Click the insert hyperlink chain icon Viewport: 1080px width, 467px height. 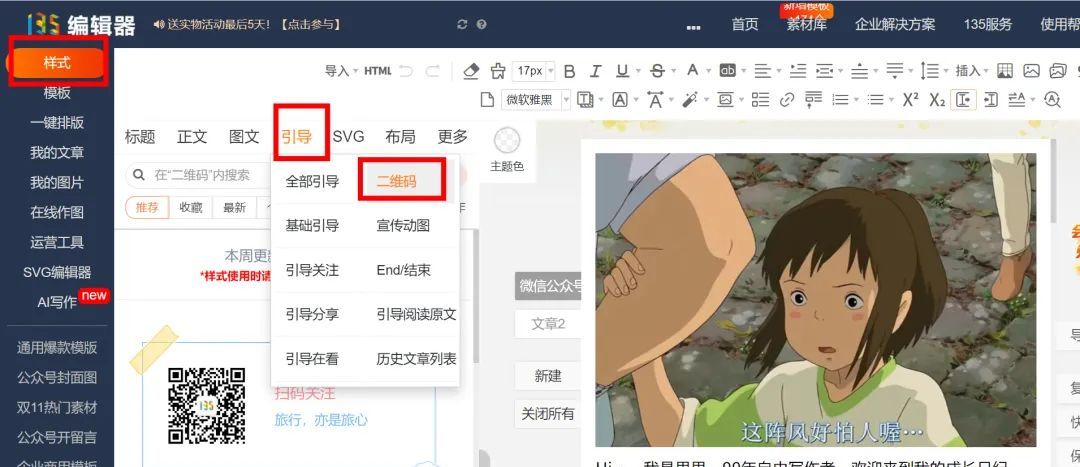tap(787, 100)
